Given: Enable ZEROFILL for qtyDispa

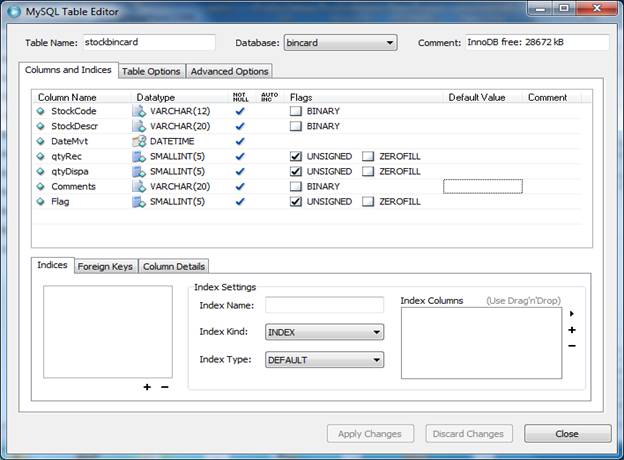Looking at the screenshot, I should 368,172.
